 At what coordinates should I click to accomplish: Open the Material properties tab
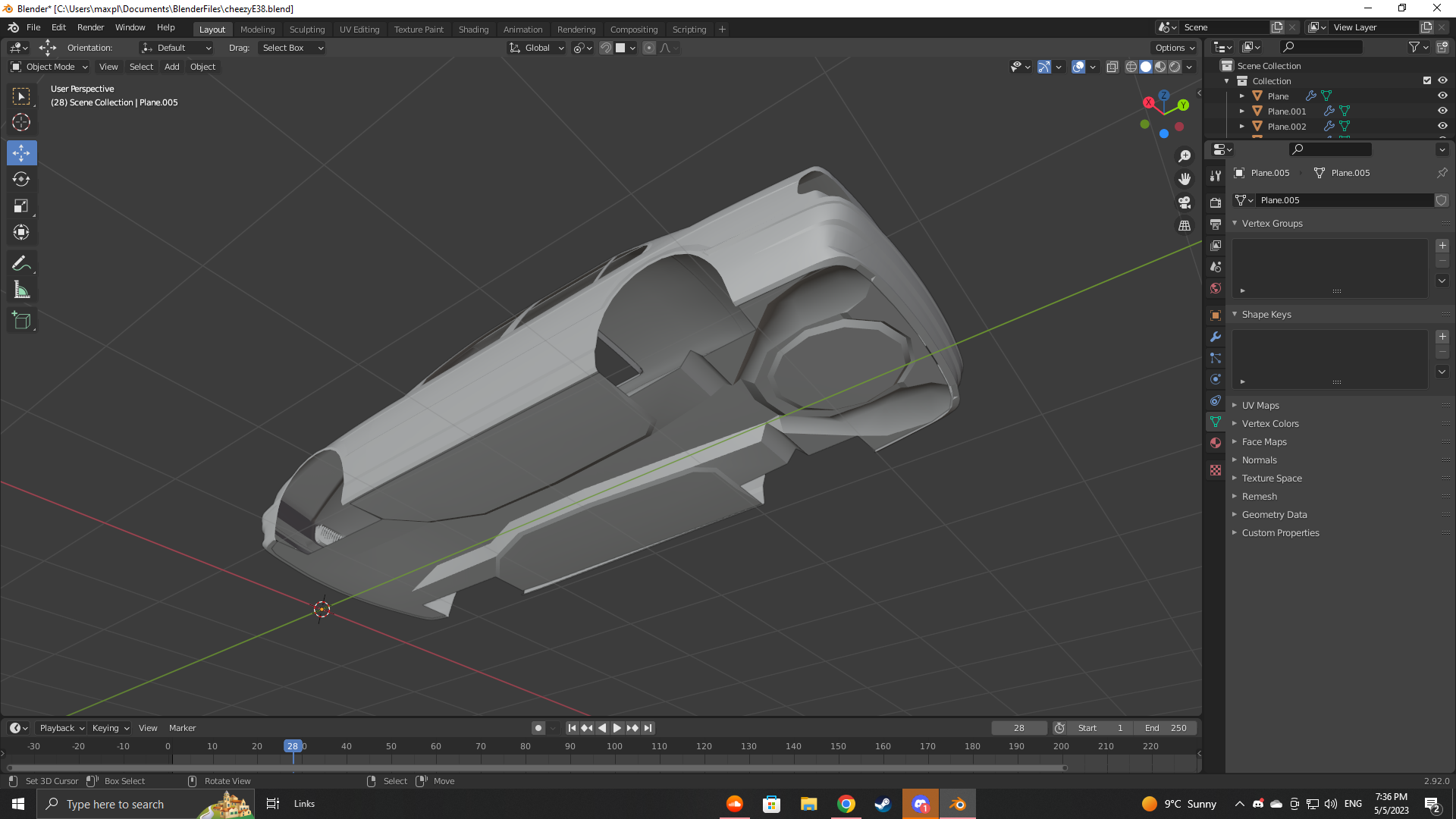(1216, 443)
